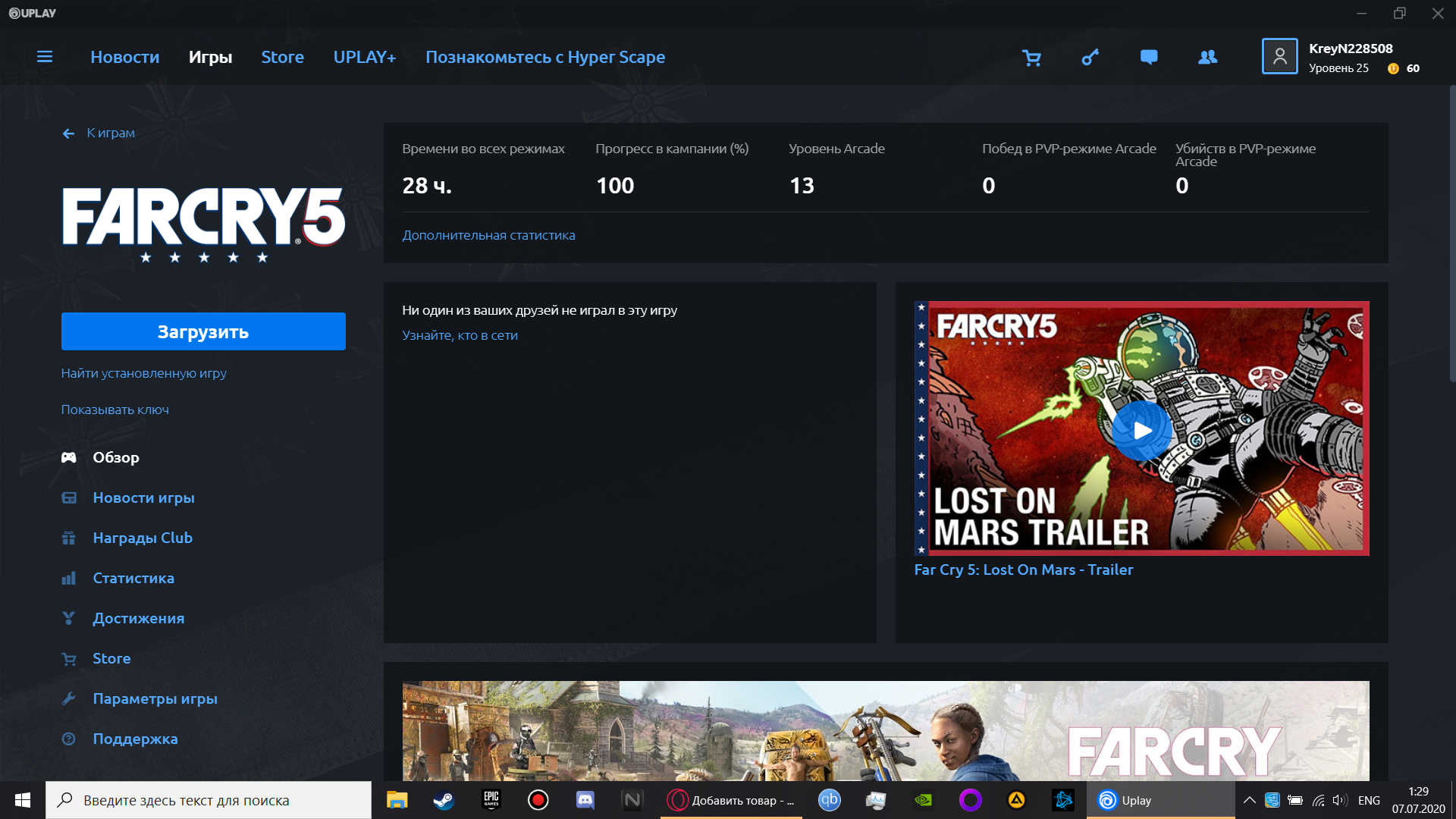Image resolution: width=1456 pixels, height=819 pixels.
Task: Open Discord from the taskbar
Action: point(585,800)
